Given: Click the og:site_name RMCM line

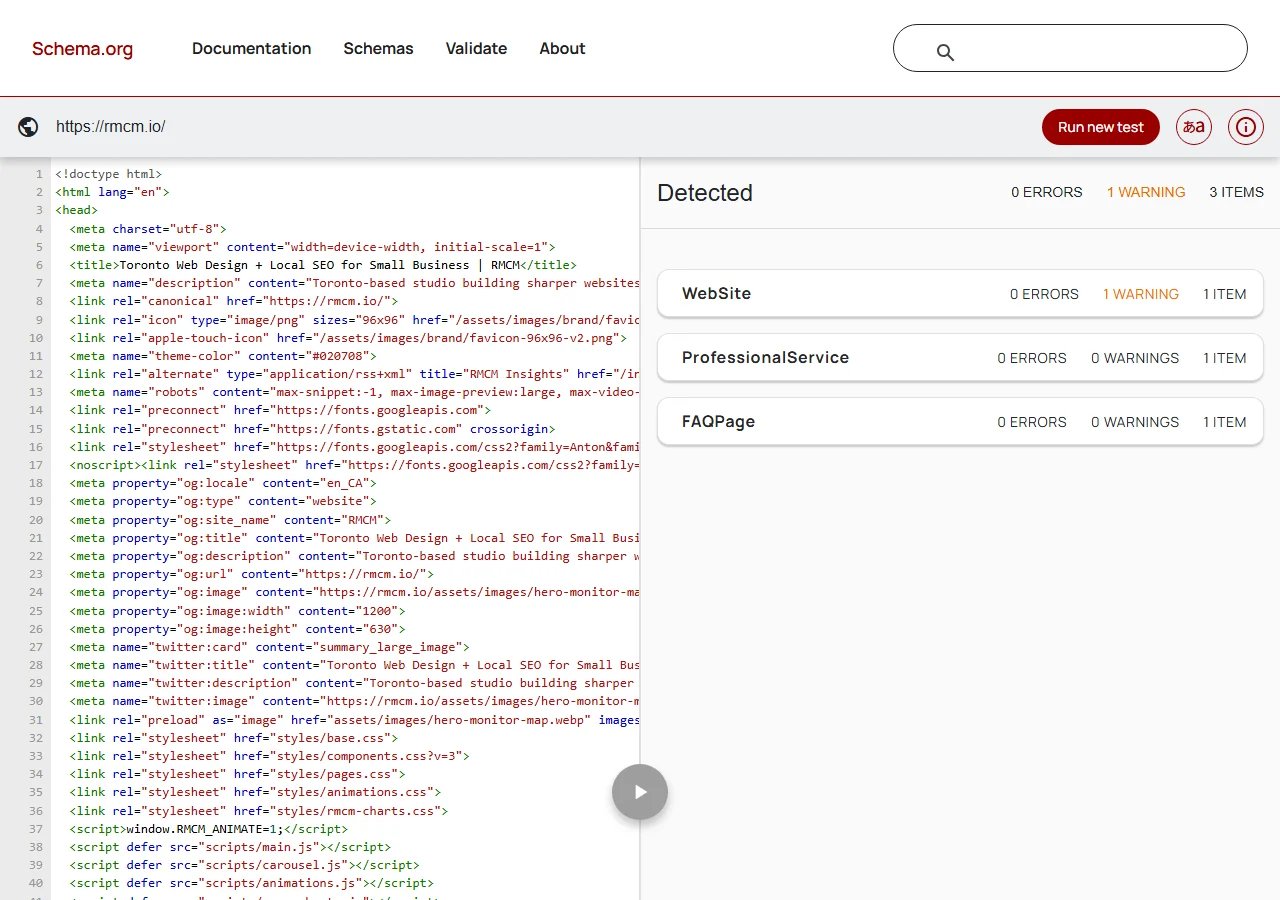Looking at the screenshot, I should coord(230,520).
